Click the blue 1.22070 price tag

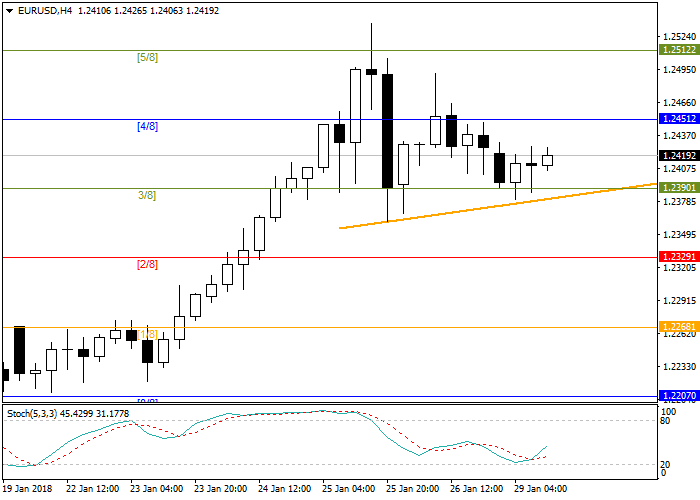[x=679, y=396]
